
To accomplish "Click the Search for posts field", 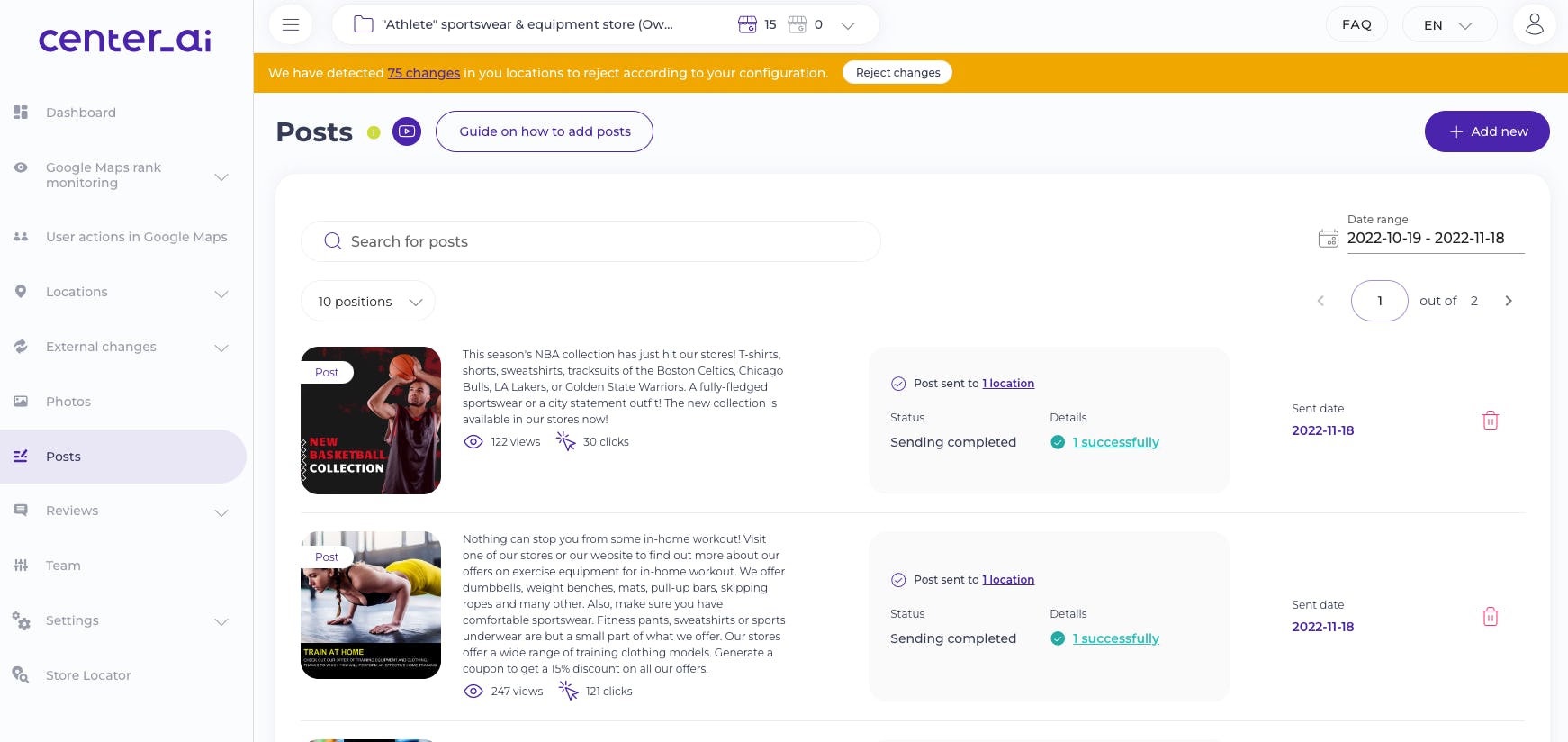I will [x=590, y=241].
